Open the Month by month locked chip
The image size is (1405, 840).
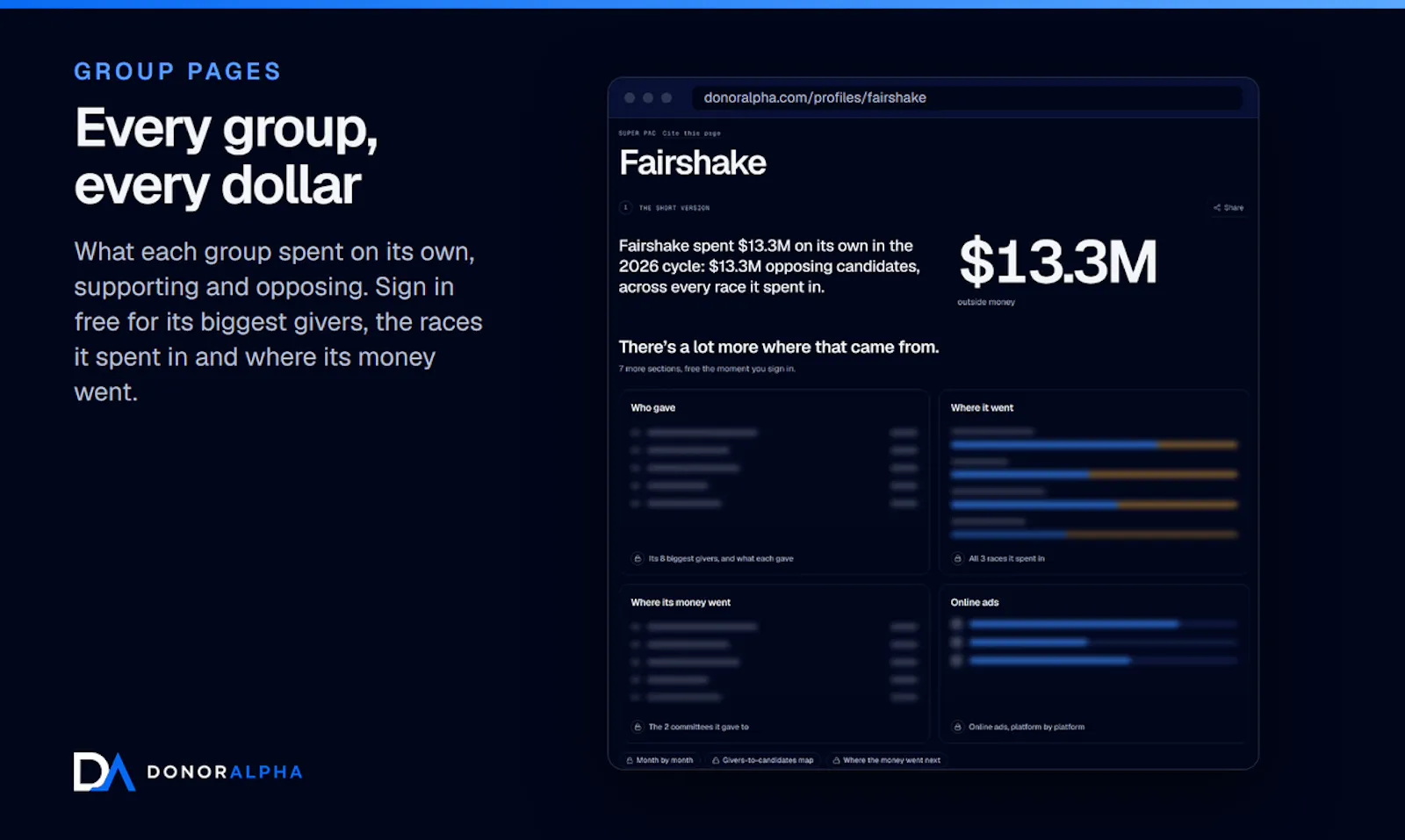(659, 760)
